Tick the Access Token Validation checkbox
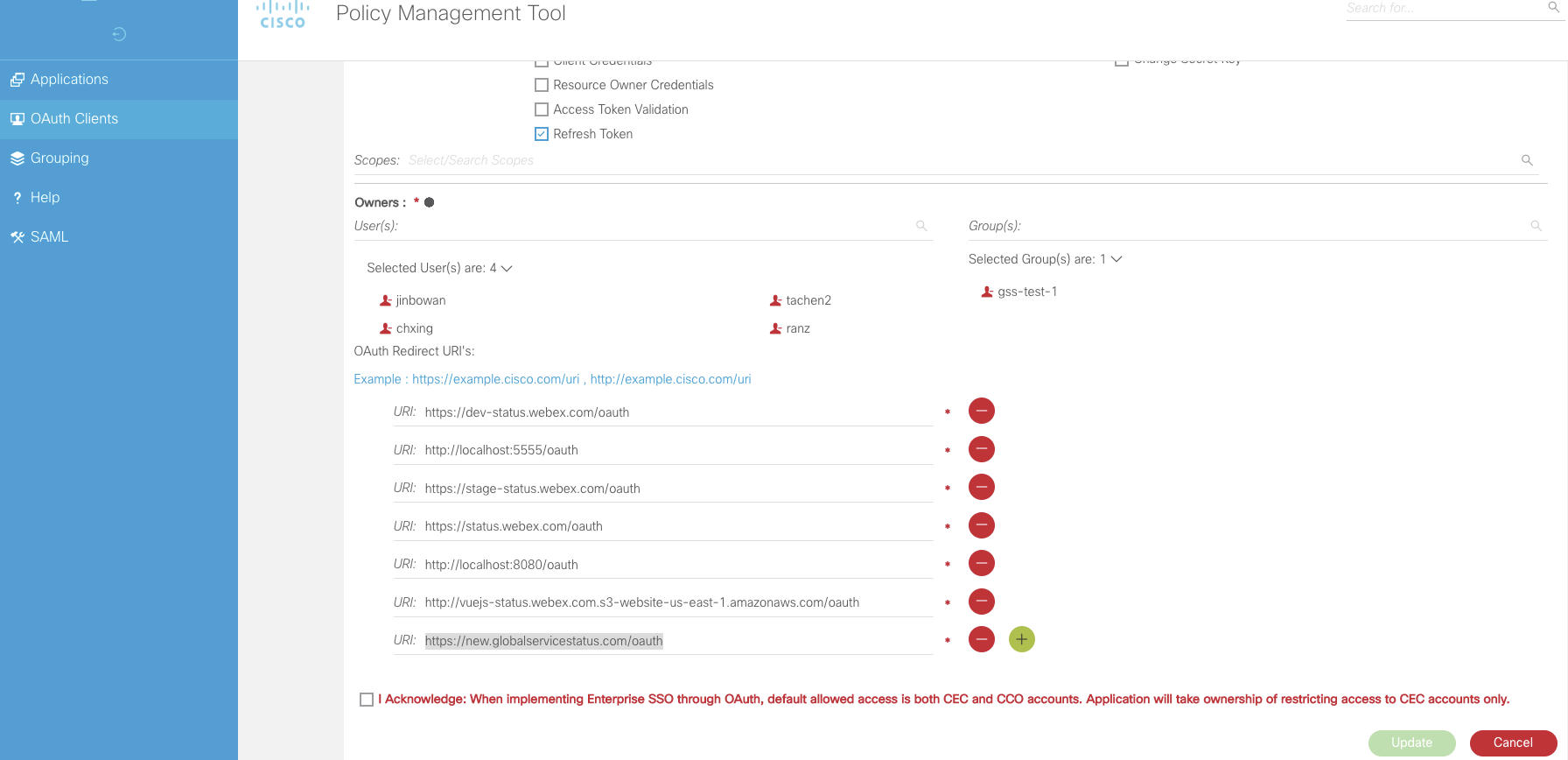 (x=542, y=109)
